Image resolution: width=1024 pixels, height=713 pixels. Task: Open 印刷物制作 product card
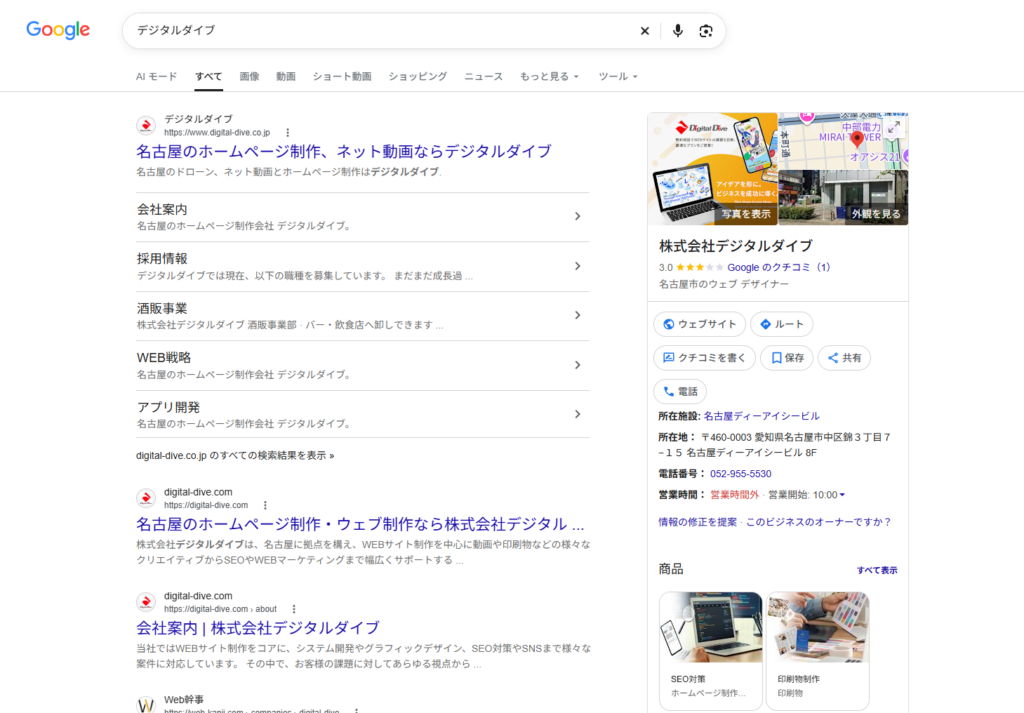click(x=818, y=650)
